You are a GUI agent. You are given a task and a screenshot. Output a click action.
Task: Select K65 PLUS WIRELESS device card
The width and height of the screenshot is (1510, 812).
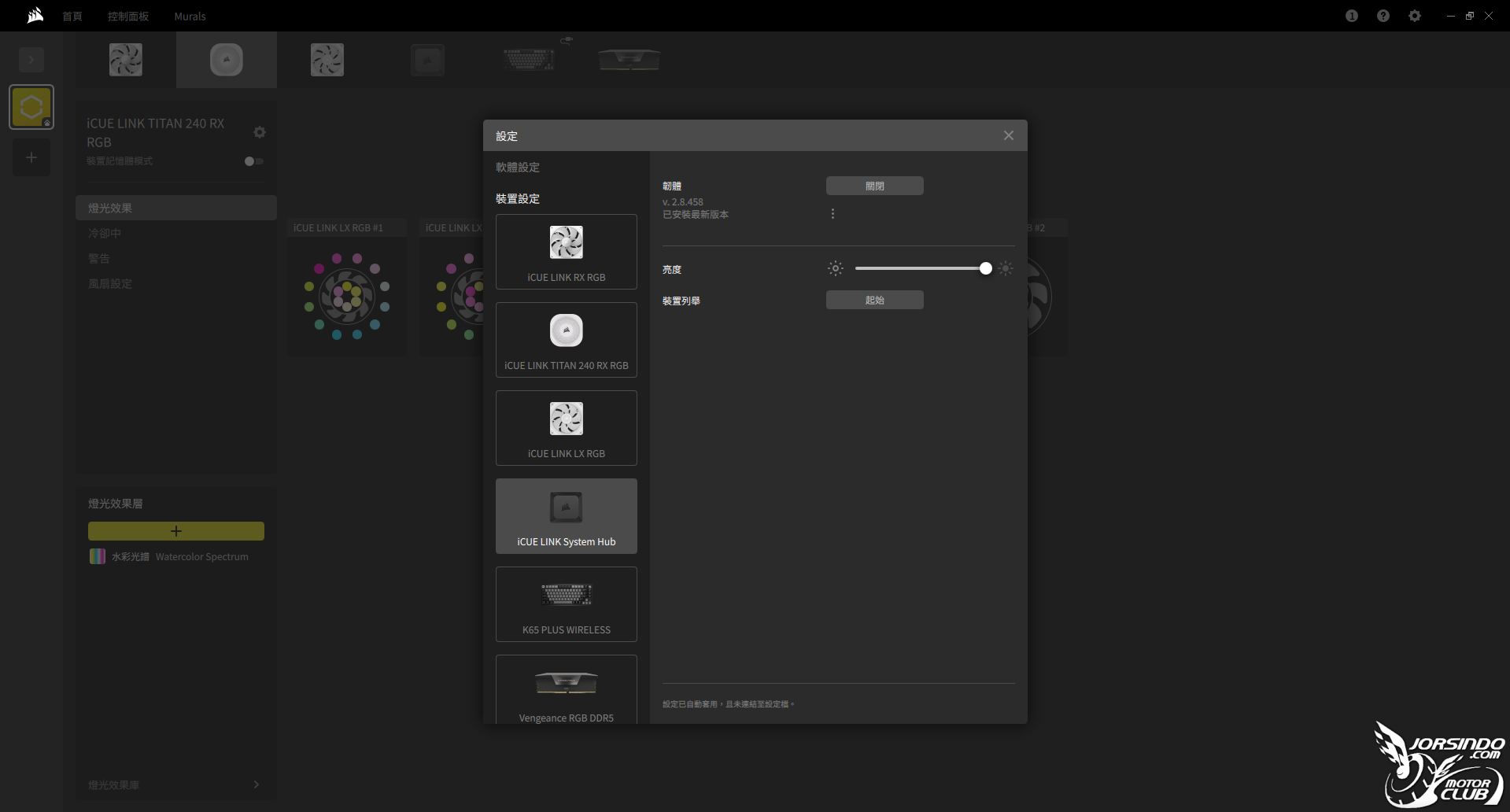tap(567, 604)
